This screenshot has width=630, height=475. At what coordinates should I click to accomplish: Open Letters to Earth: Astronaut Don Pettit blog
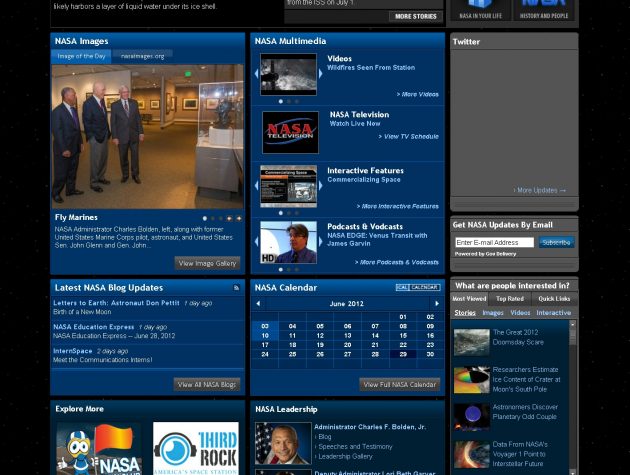117,303
